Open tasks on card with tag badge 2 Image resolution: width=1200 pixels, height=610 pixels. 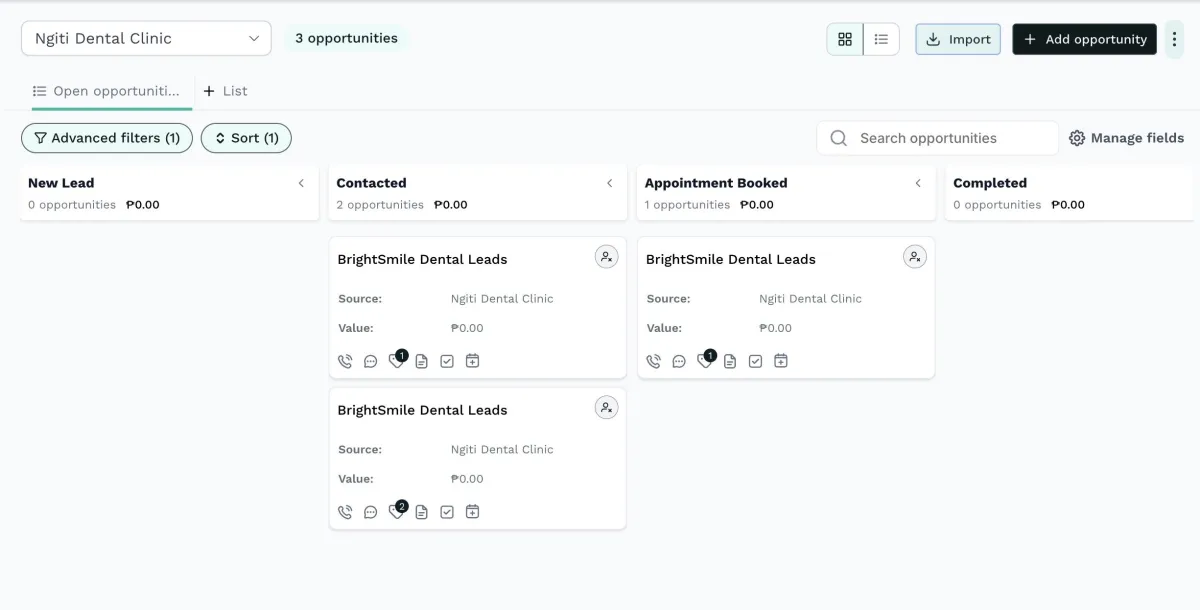(x=447, y=512)
